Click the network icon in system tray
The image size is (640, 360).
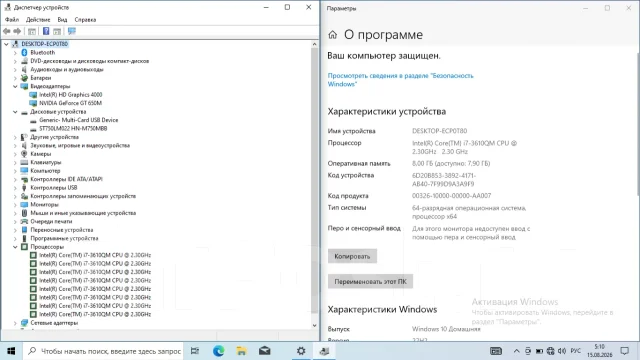551,351
